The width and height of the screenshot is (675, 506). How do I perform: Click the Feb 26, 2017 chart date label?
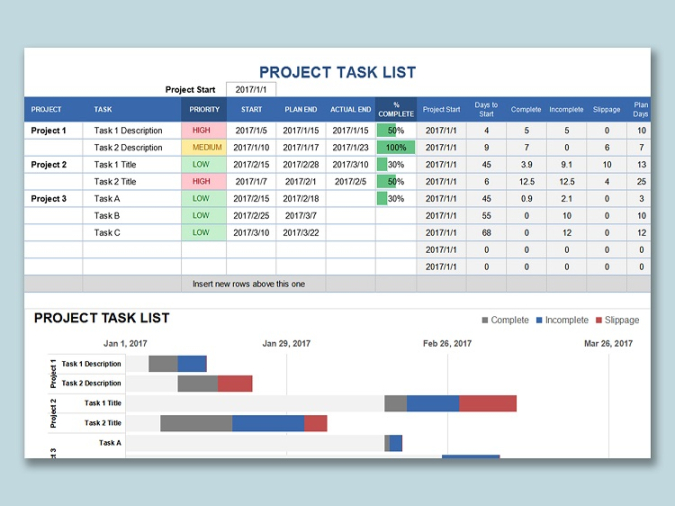447,343
